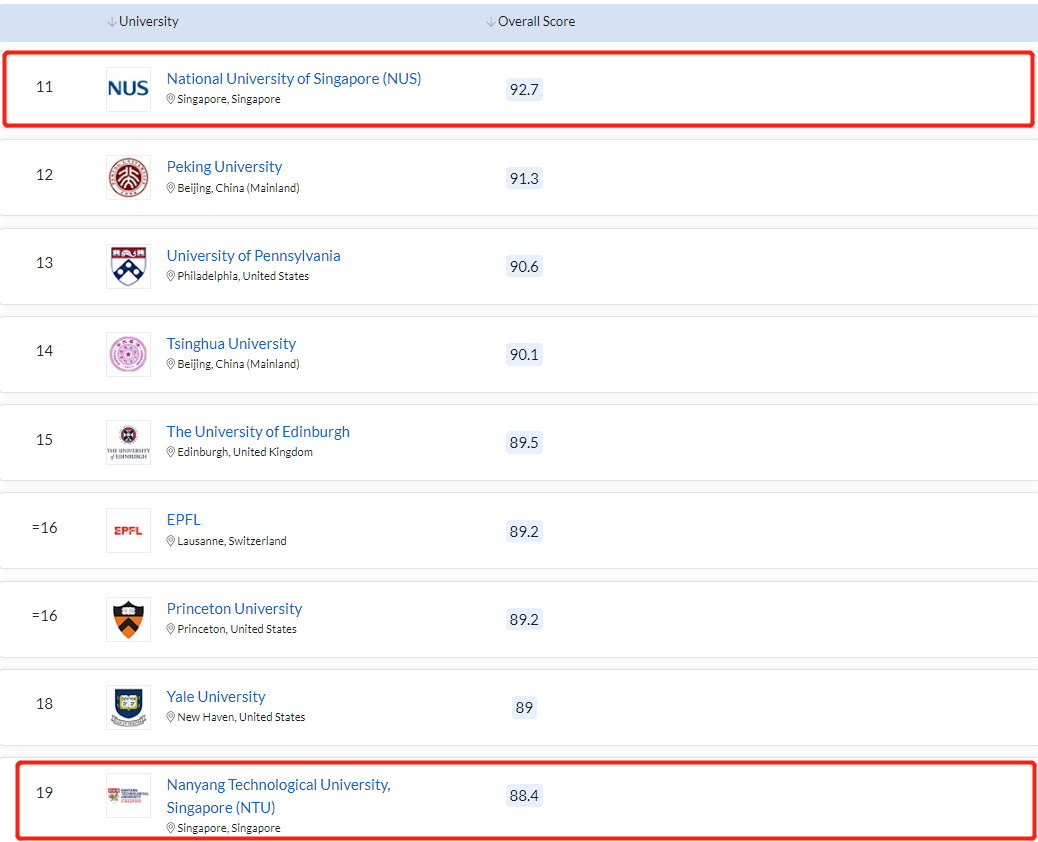Select the 90.6 score for Pennsylvania
This screenshot has width=1038, height=842.
coord(524,266)
